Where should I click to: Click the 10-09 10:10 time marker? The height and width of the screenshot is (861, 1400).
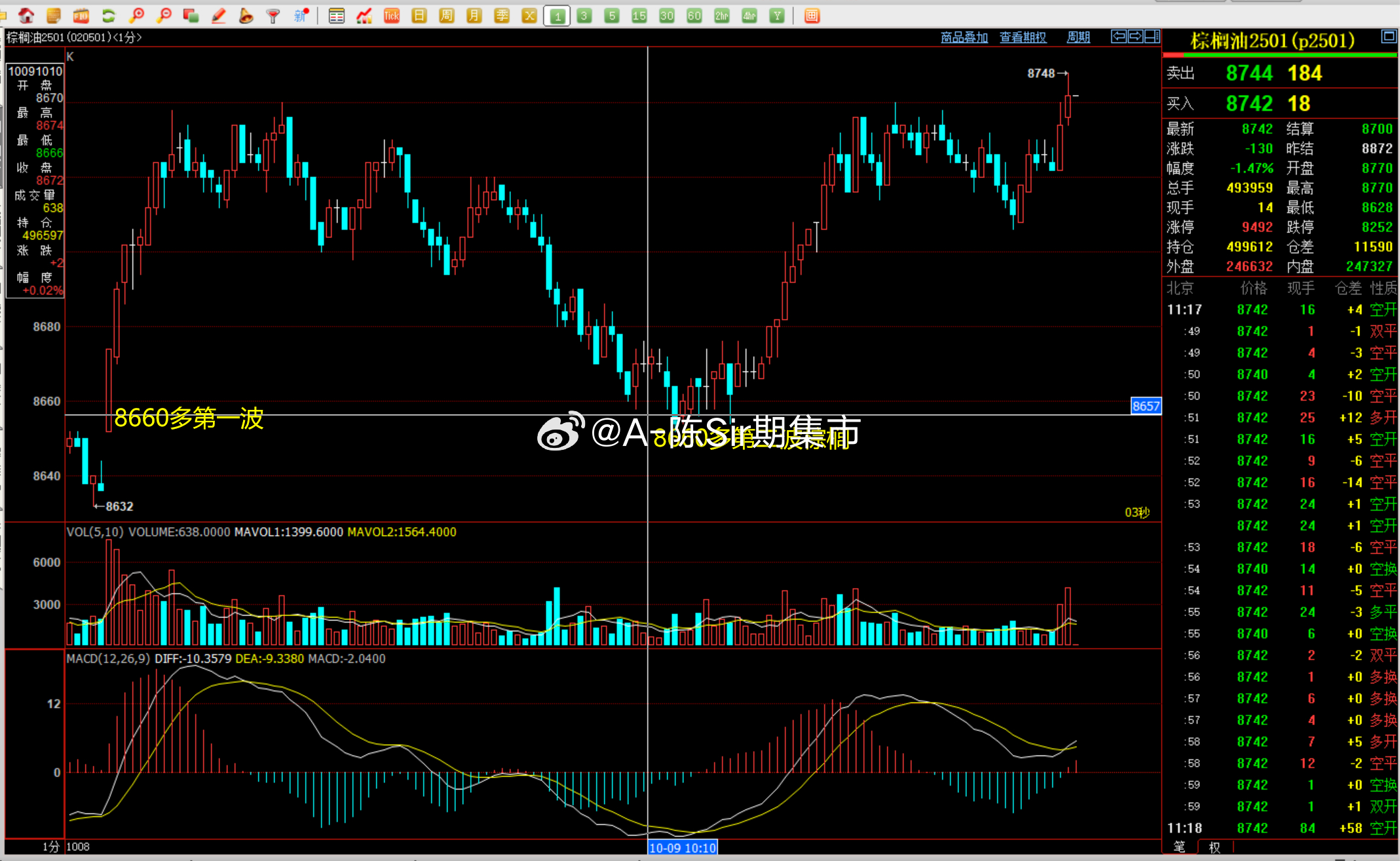[x=682, y=848]
